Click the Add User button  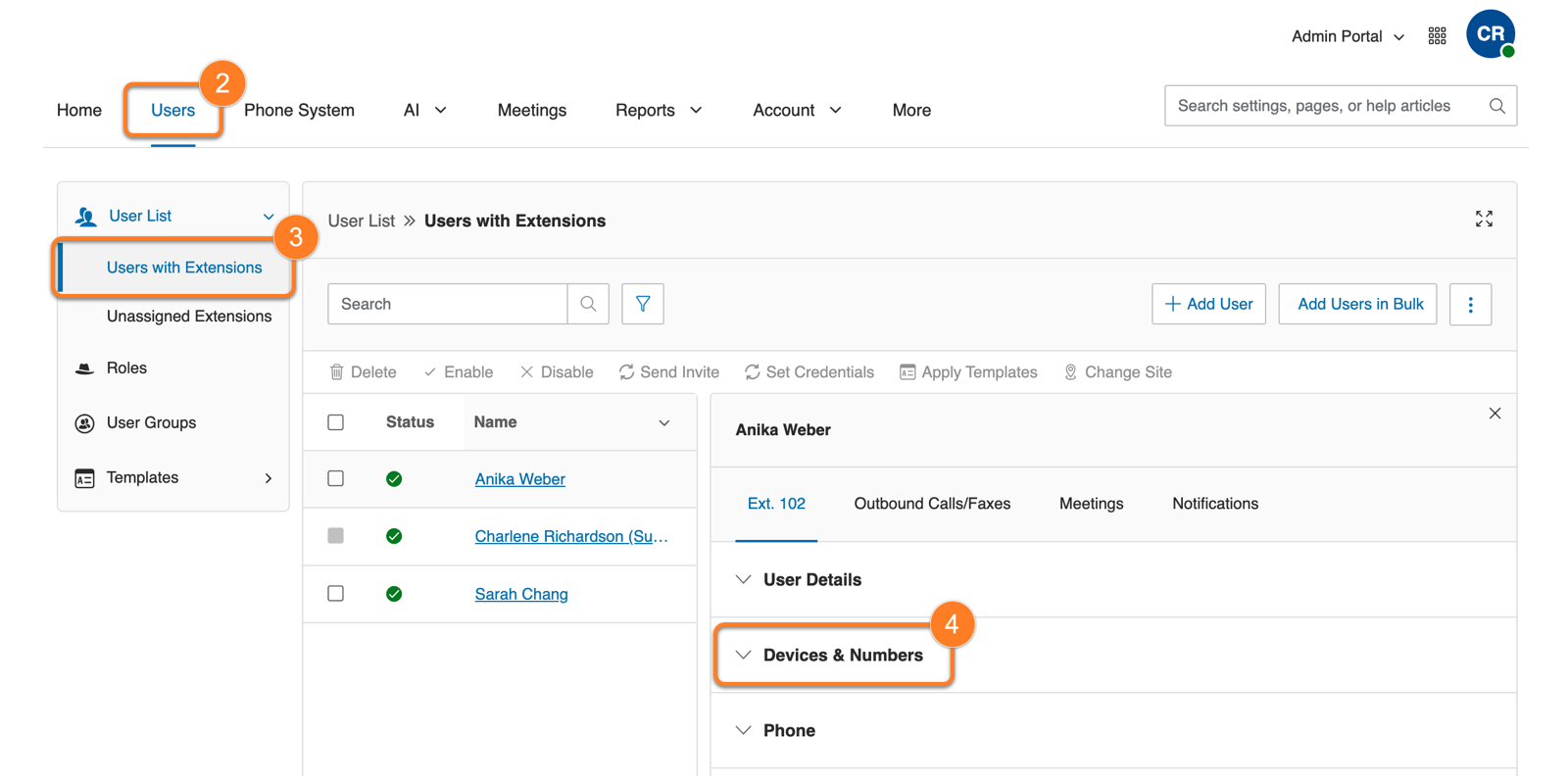click(x=1208, y=304)
